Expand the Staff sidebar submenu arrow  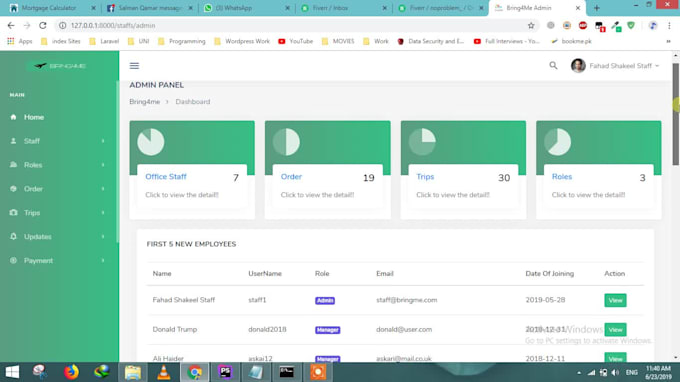tap(103, 141)
